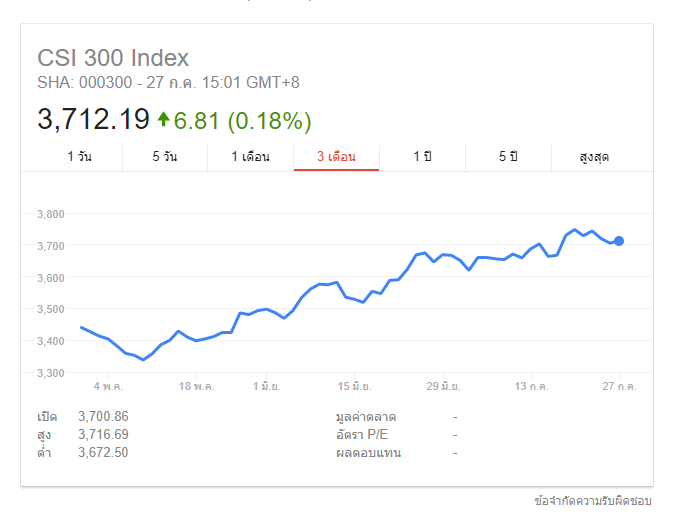The width and height of the screenshot is (681, 520).
Task: Click the 6.81 (0.18%) change value
Action: [x=242, y=121]
